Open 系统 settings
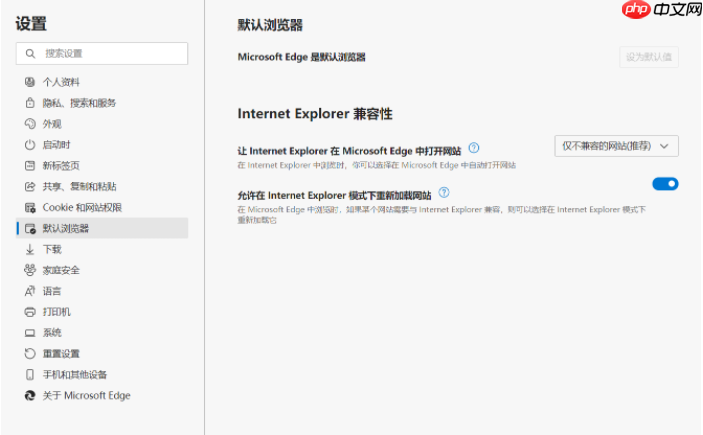 [x=102, y=333]
